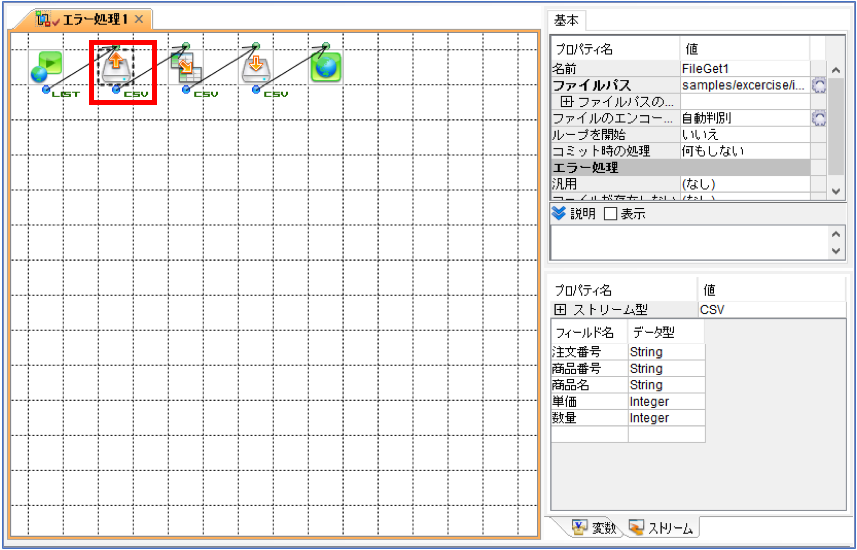The image size is (857, 550).
Task: Click gear icon beside ファイルのエンコード value
Action: [818, 118]
